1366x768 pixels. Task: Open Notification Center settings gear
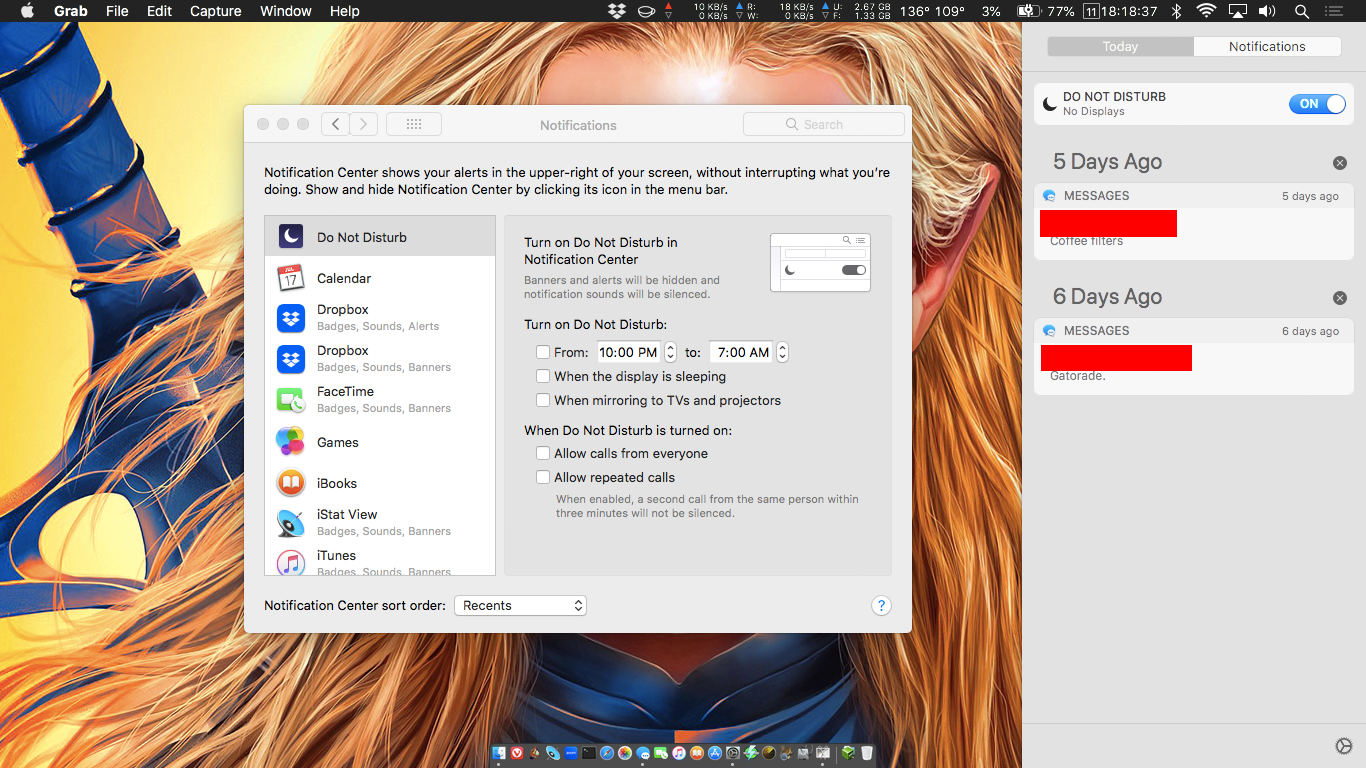click(1344, 746)
